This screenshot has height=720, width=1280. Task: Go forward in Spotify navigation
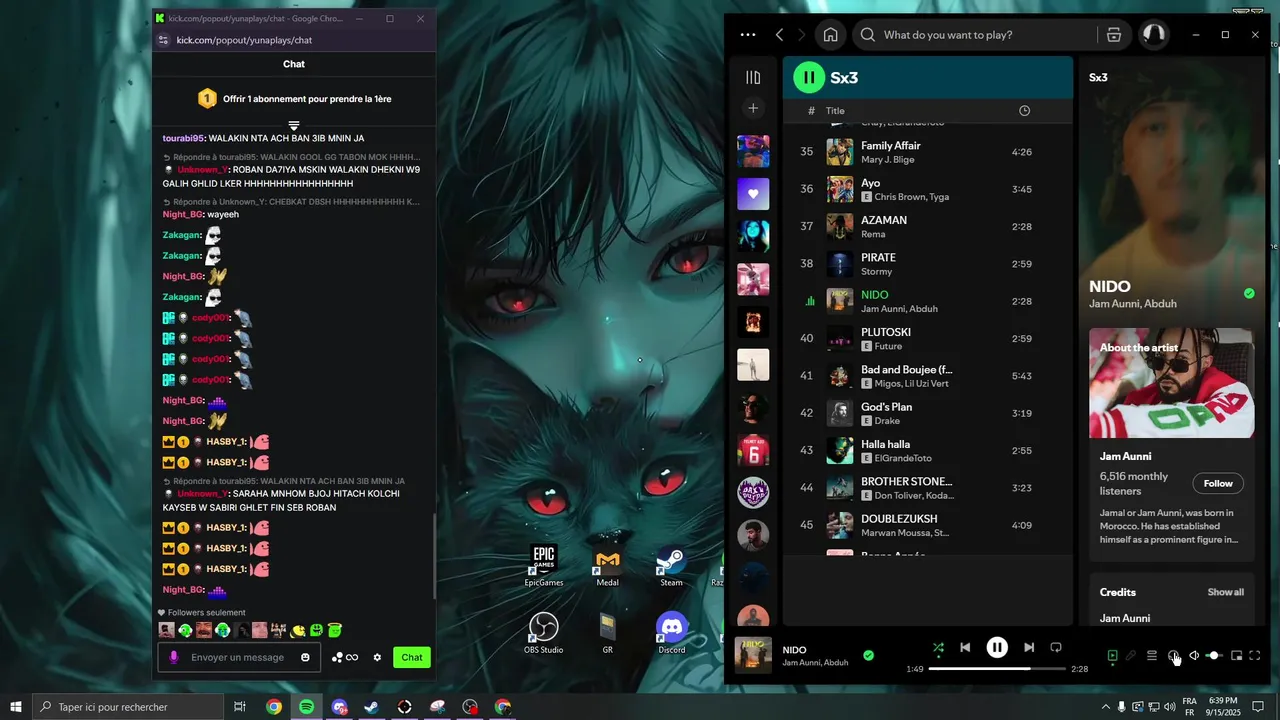click(802, 35)
